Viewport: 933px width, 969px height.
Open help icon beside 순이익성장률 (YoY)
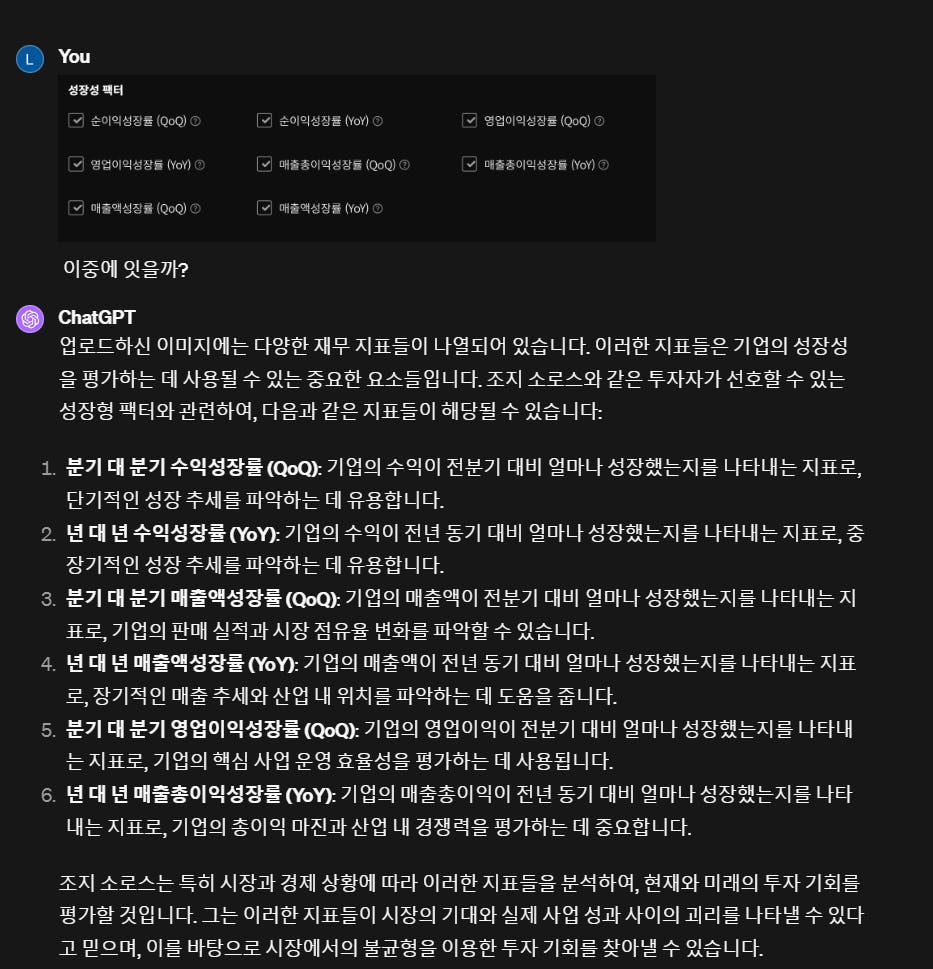[x=378, y=121]
